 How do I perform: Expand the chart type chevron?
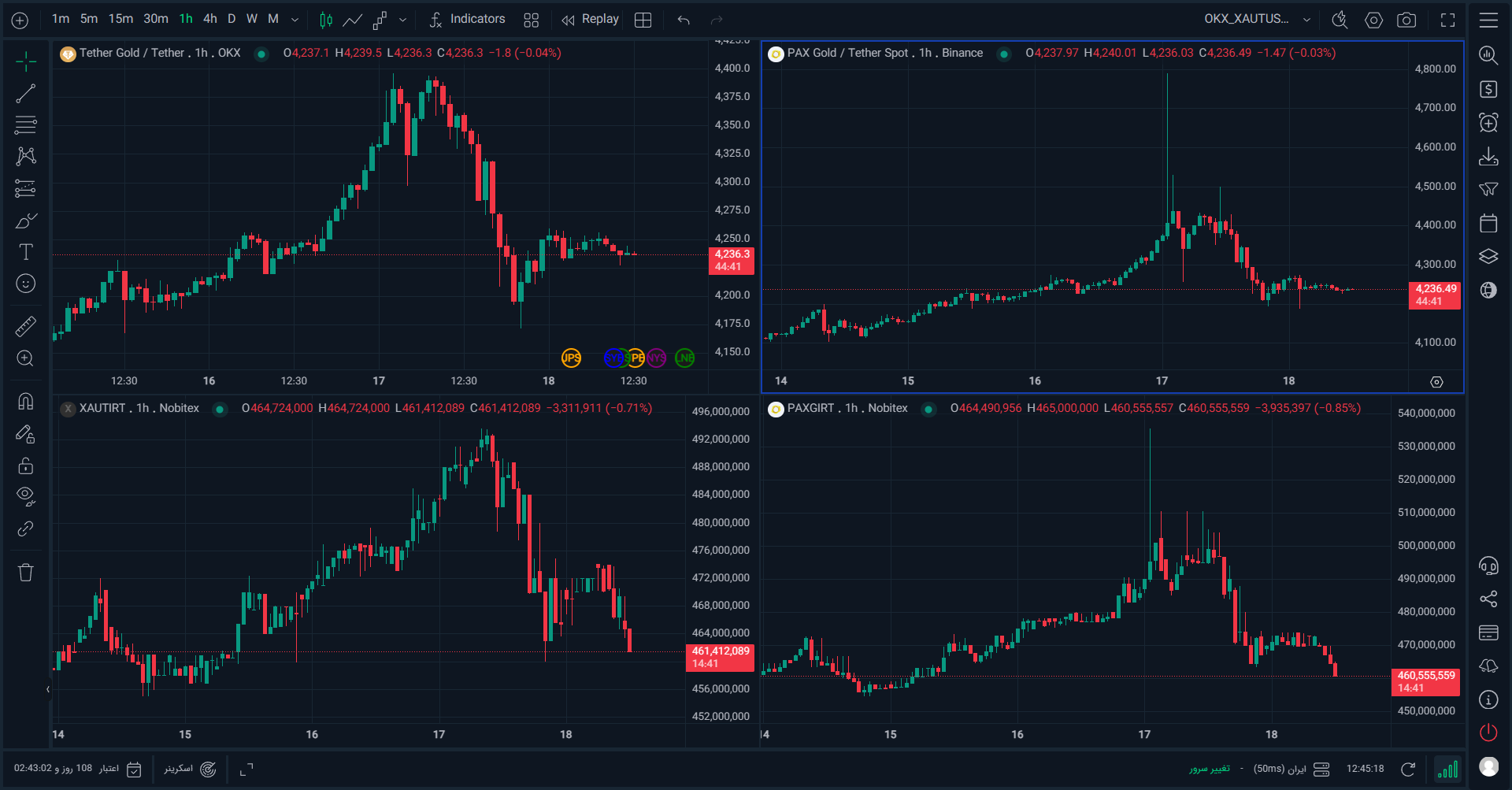coord(402,20)
